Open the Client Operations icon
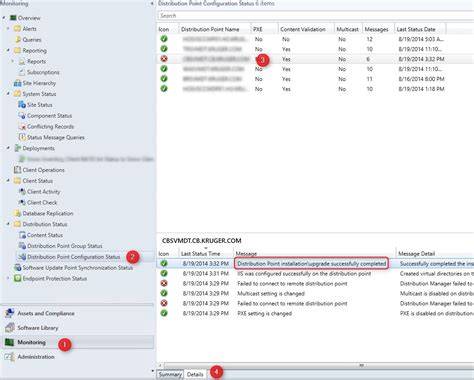This screenshot has width=474, height=380. click(x=17, y=170)
